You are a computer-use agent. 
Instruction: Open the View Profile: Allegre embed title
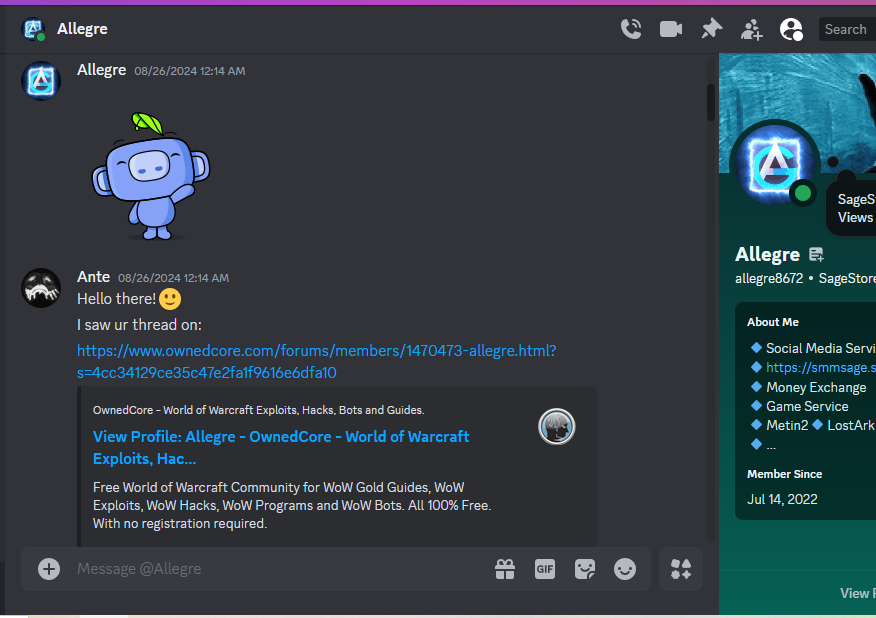(x=280, y=448)
